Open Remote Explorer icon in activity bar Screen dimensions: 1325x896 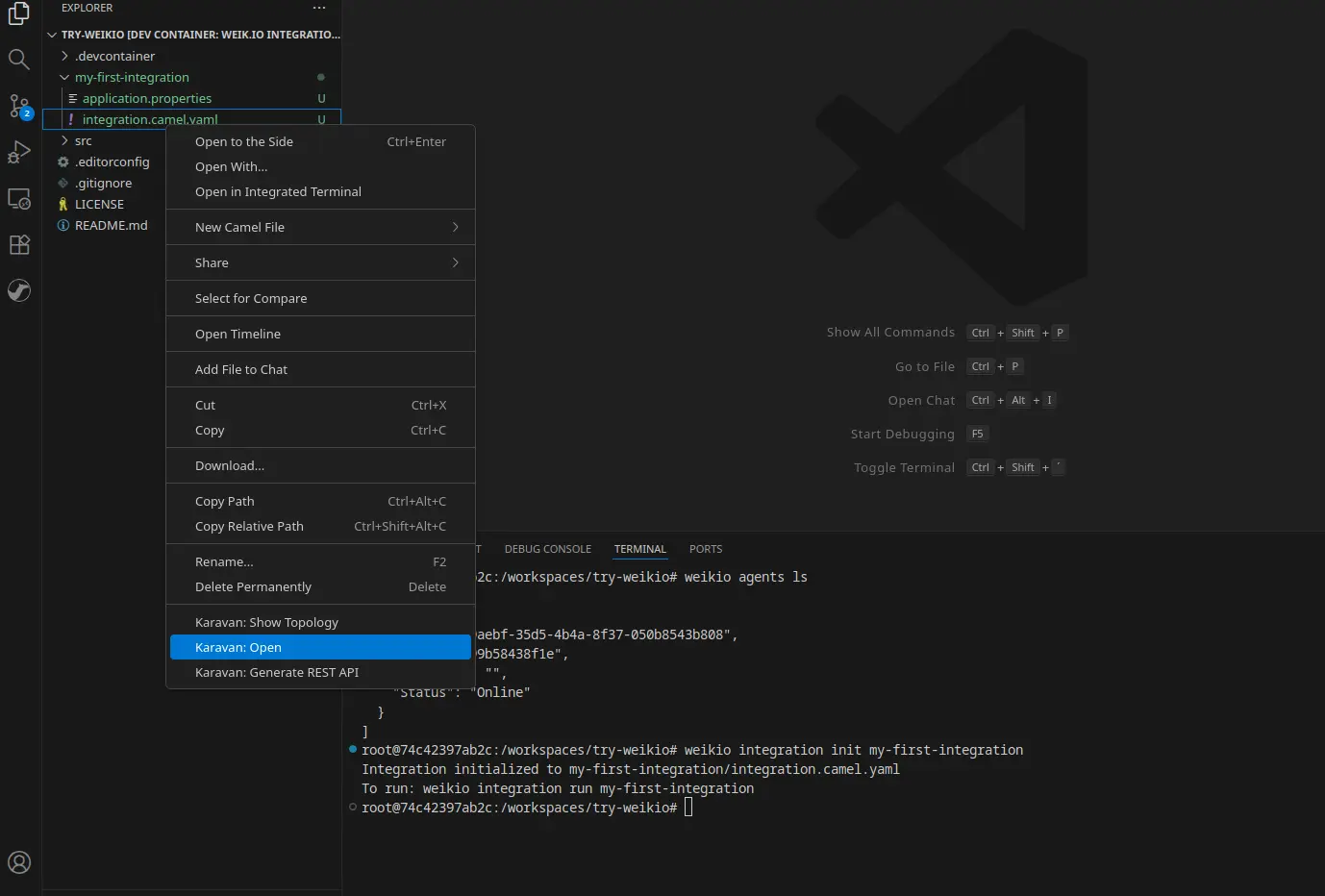pos(19,199)
